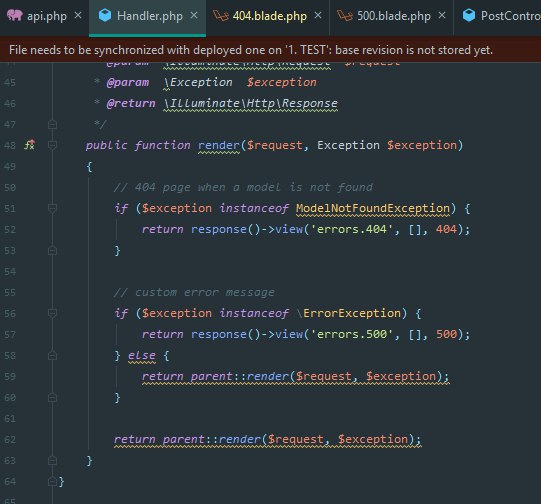Click \ErrorException on line 56

(348, 313)
